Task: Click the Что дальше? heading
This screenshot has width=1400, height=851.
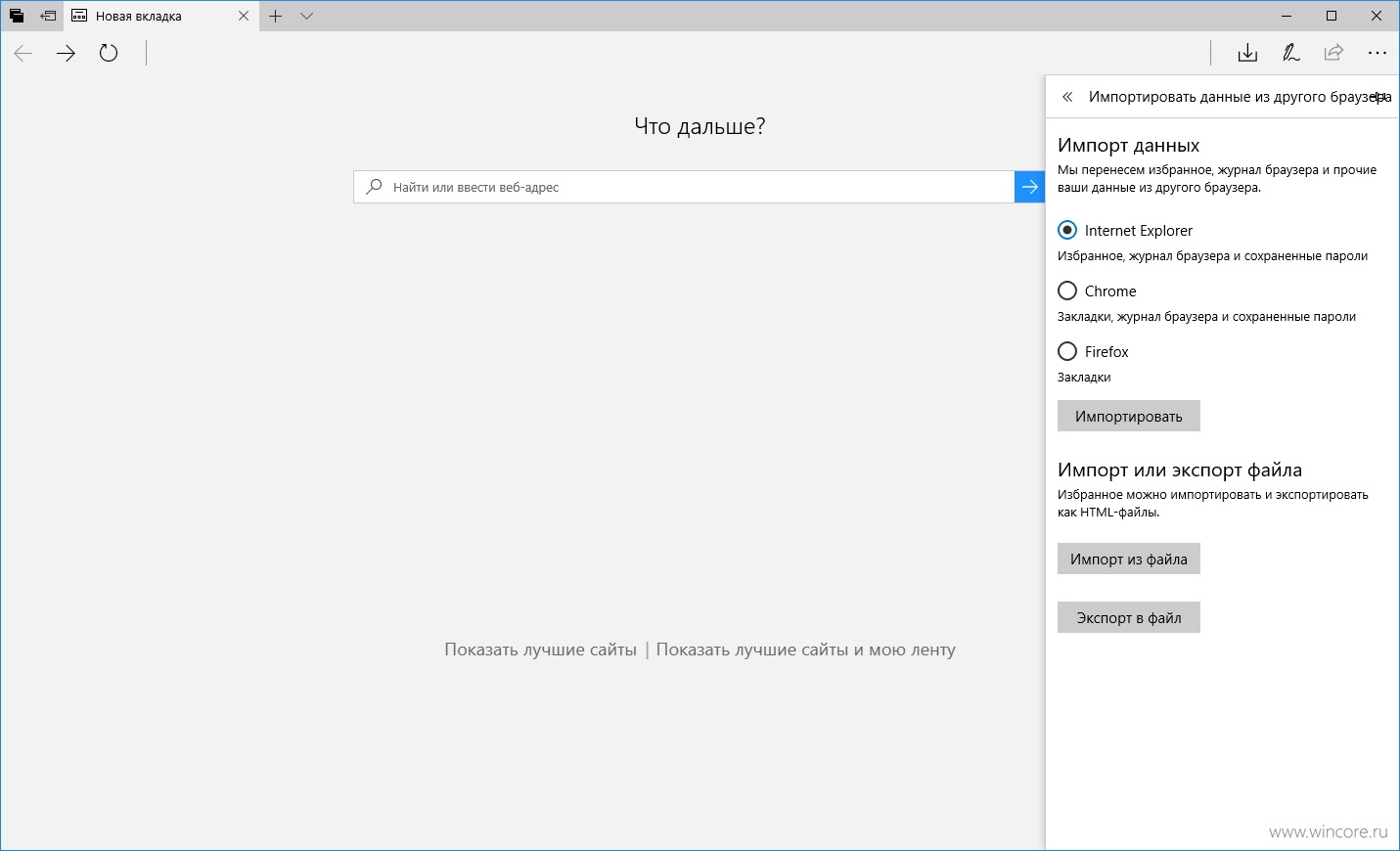Action: [700, 126]
